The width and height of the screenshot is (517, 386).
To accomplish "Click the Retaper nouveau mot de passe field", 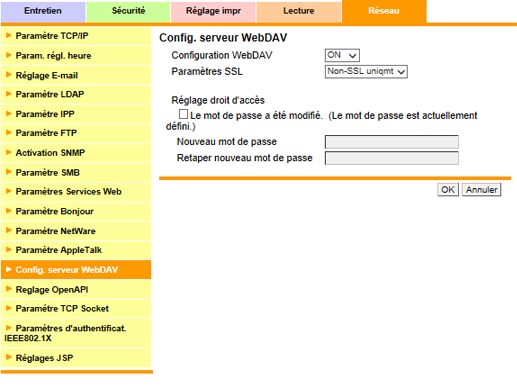I will click(x=392, y=158).
